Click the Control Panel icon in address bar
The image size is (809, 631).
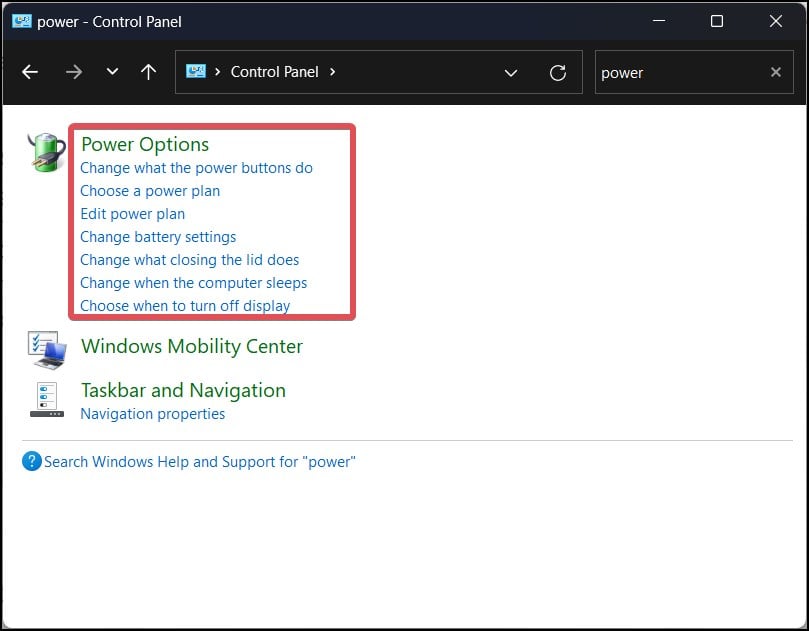[x=196, y=71]
